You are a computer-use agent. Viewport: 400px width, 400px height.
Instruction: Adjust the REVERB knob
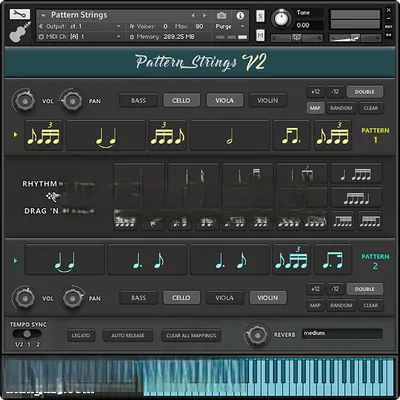click(257, 334)
